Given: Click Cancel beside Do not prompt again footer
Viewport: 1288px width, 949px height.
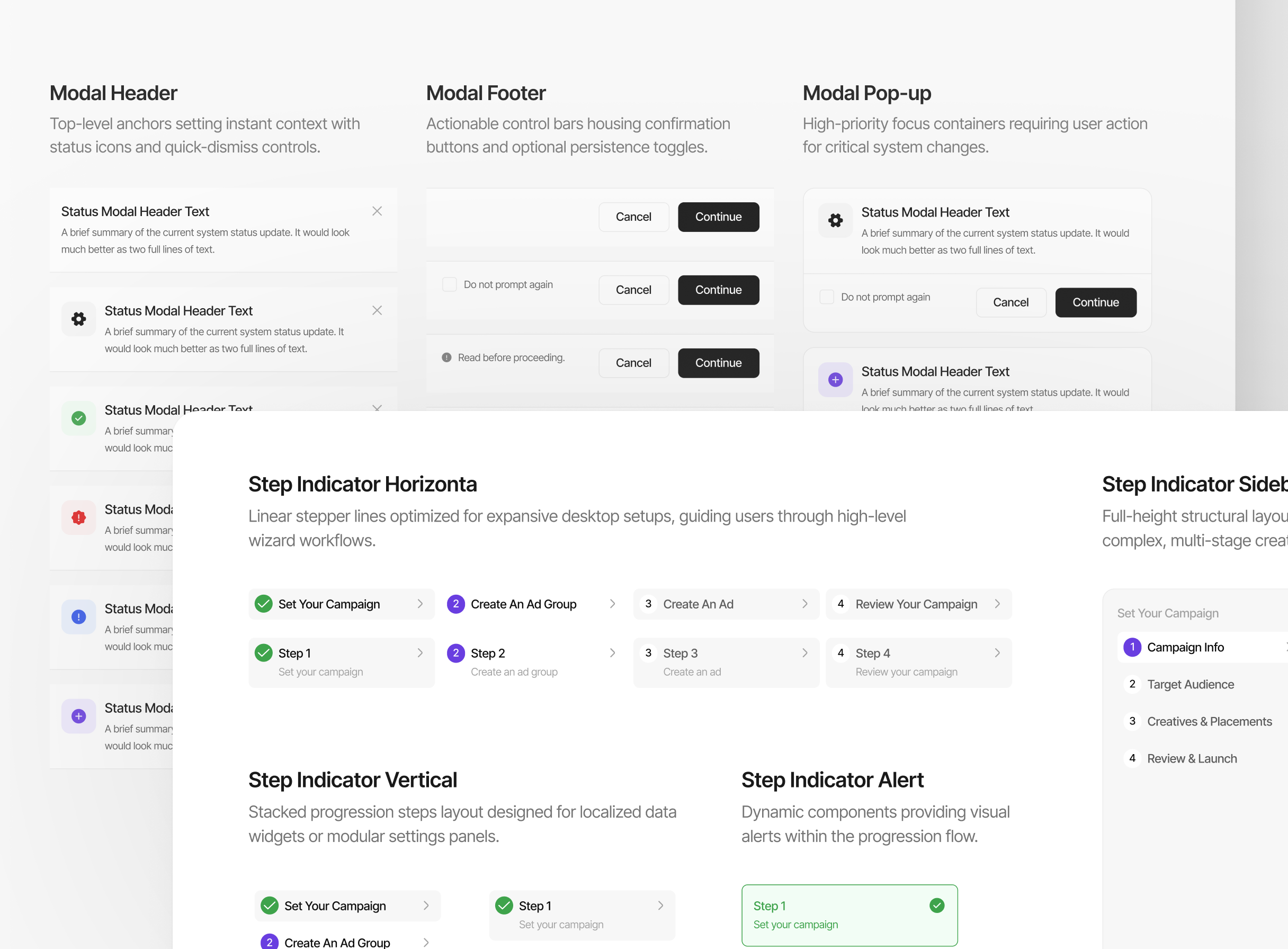Looking at the screenshot, I should pyautogui.click(x=633, y=290).
